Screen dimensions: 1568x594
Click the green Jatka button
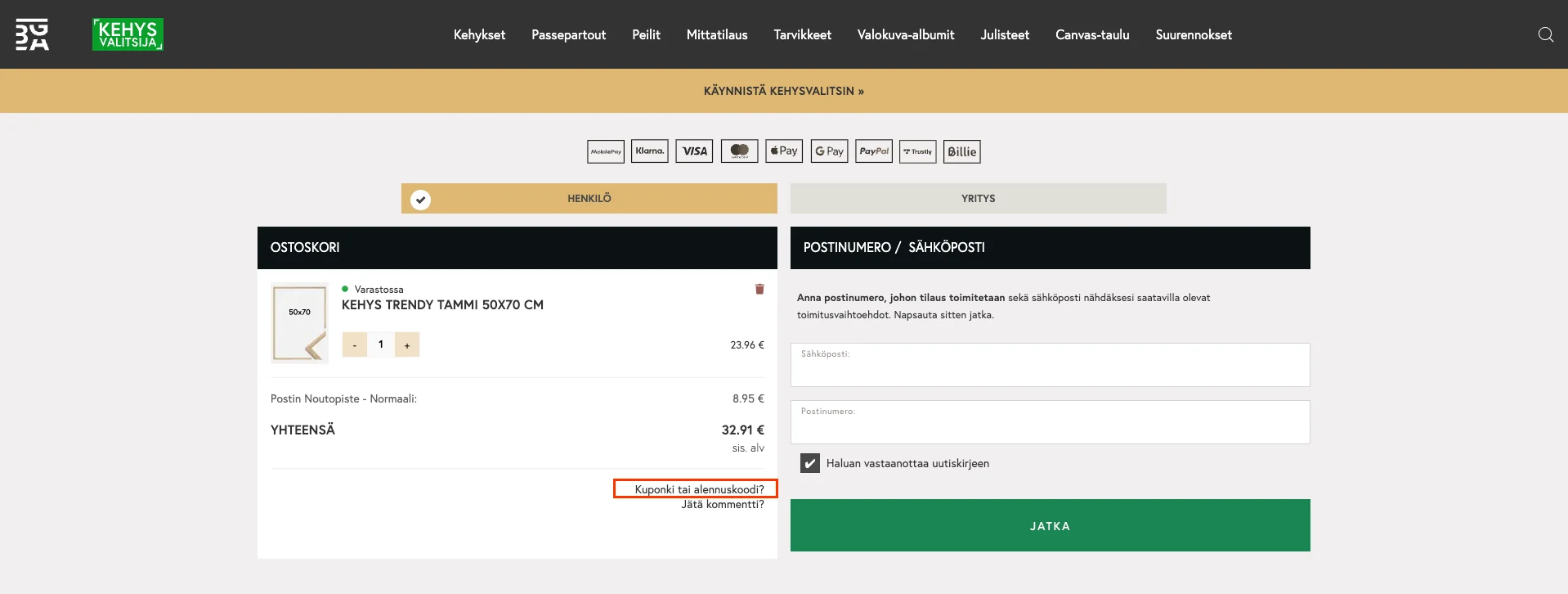coord(1051,525)
